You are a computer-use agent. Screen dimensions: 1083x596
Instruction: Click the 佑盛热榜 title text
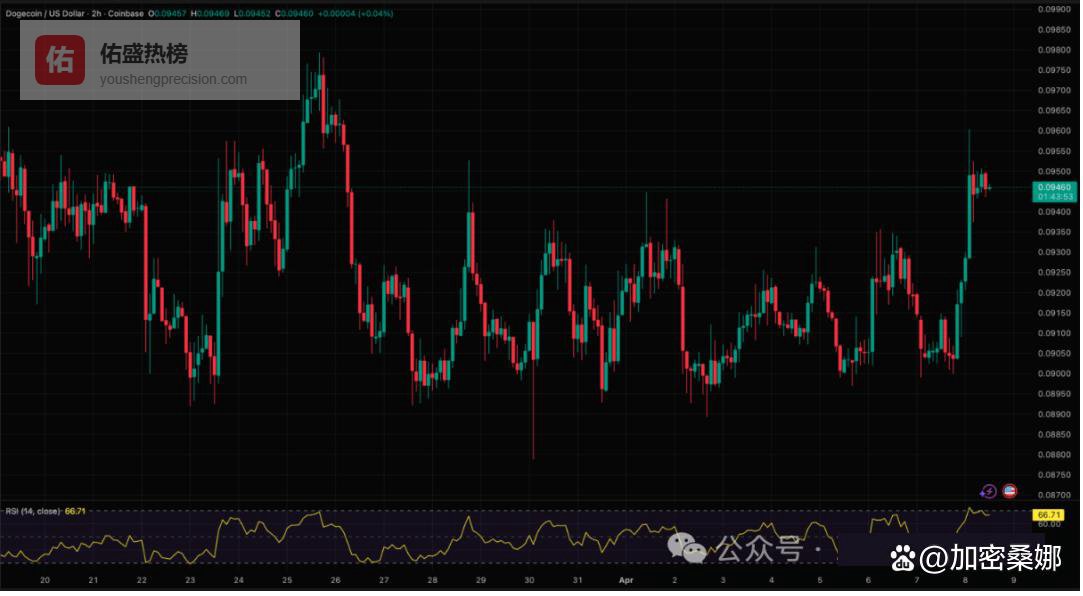[143, 54]
